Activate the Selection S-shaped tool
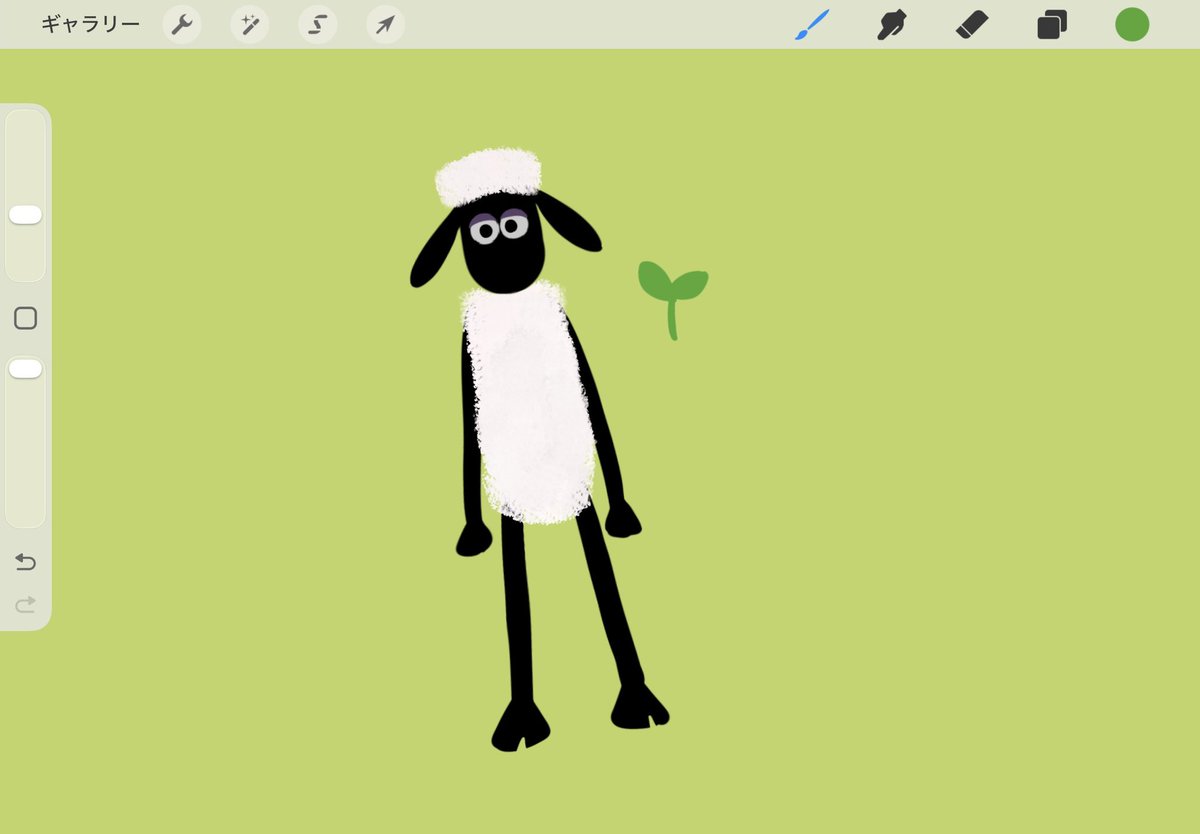The height and width of the screenshot is (834, 1200). [x=318, y=25]
